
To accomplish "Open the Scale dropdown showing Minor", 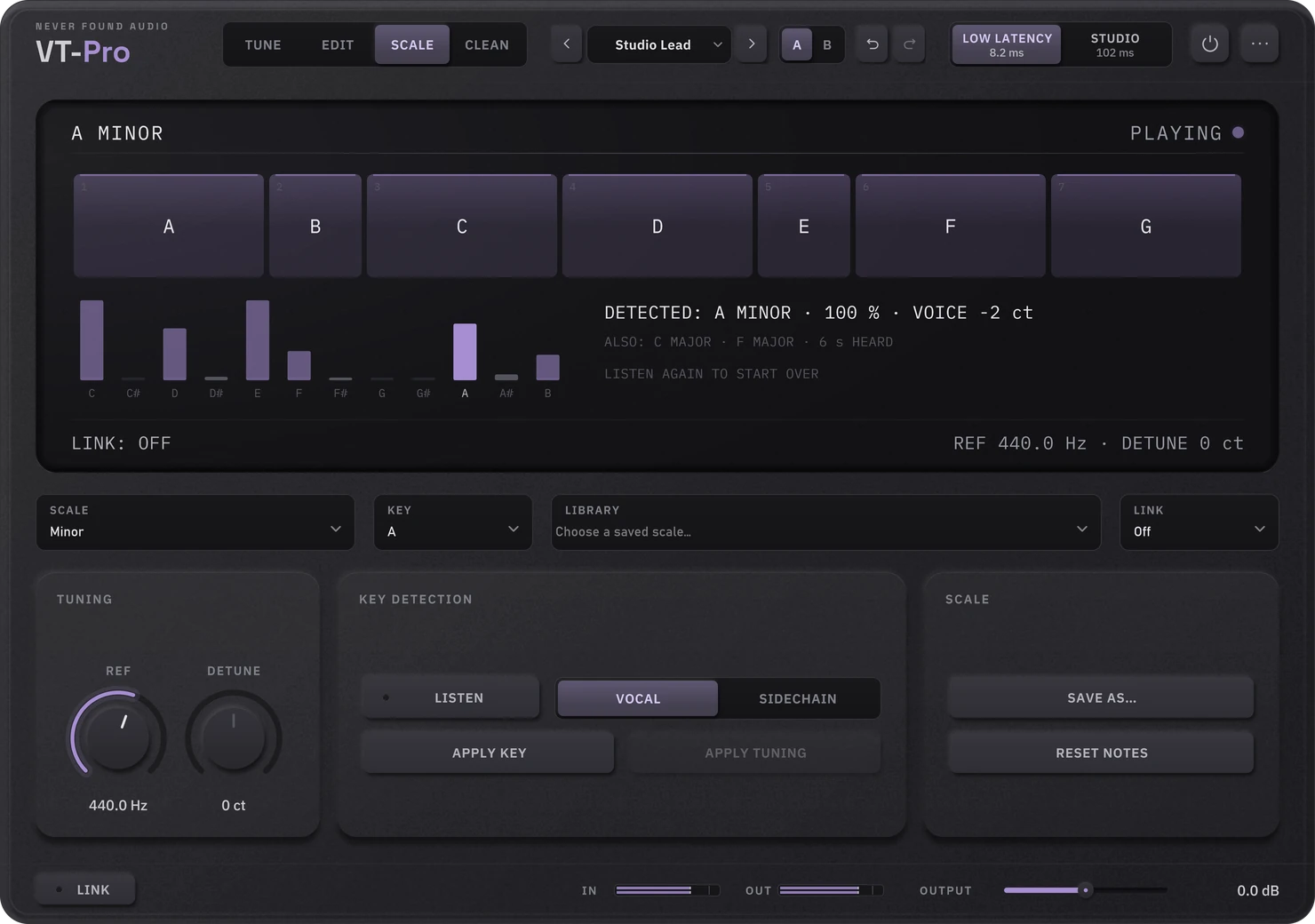I will [195, 522].
